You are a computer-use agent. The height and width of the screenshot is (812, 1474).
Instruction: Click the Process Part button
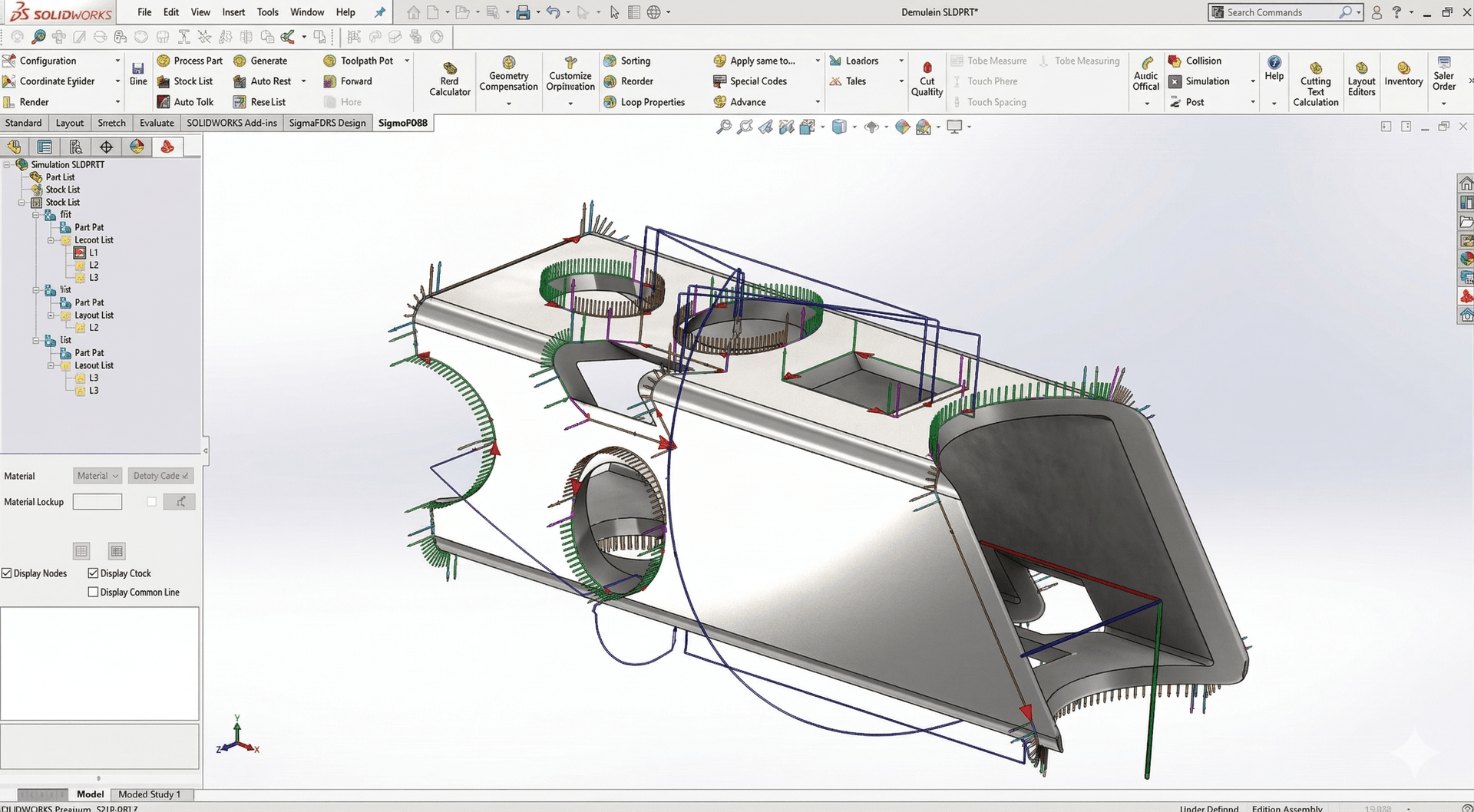click(190, 61)
